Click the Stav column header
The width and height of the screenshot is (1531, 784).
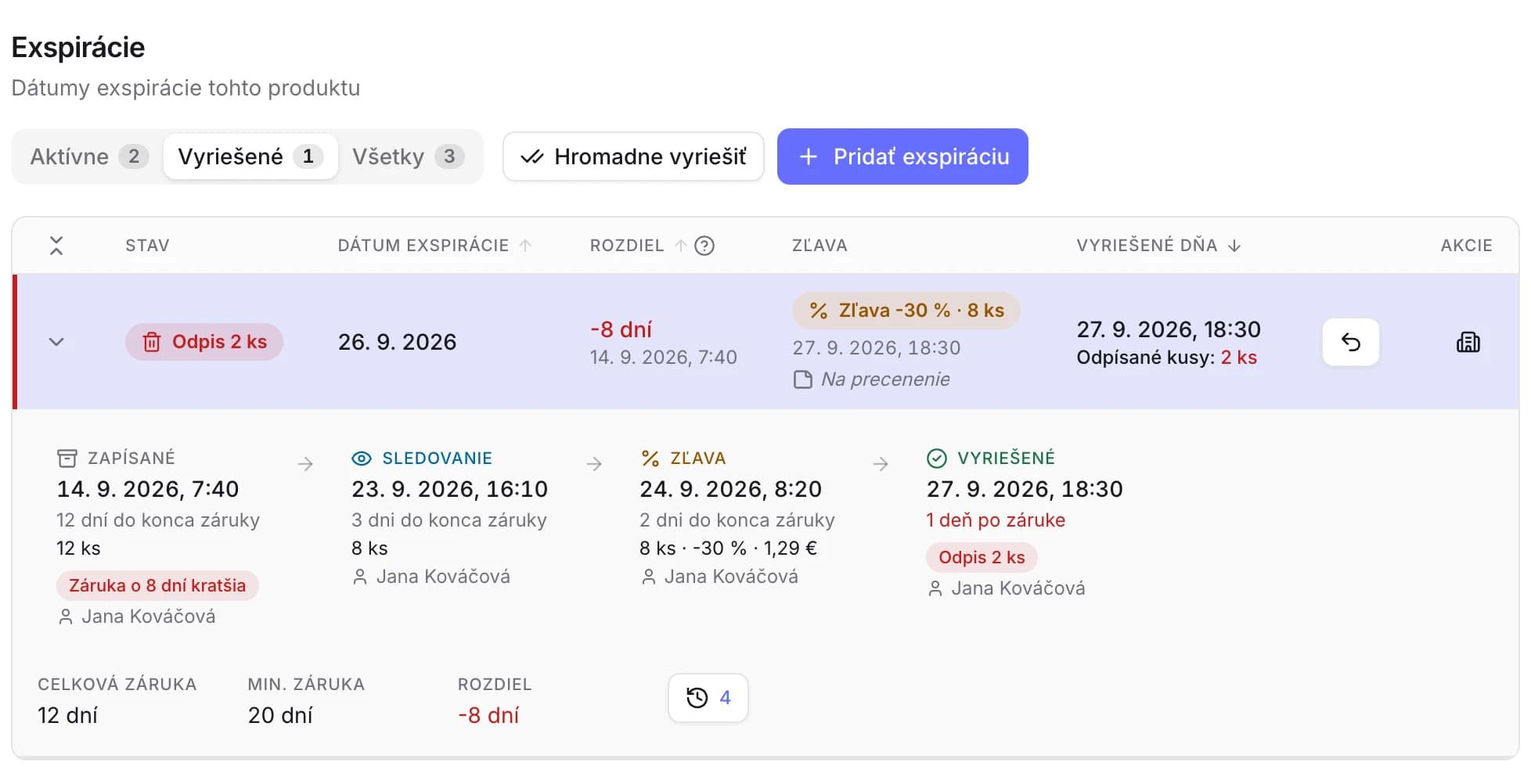(147, 246)
